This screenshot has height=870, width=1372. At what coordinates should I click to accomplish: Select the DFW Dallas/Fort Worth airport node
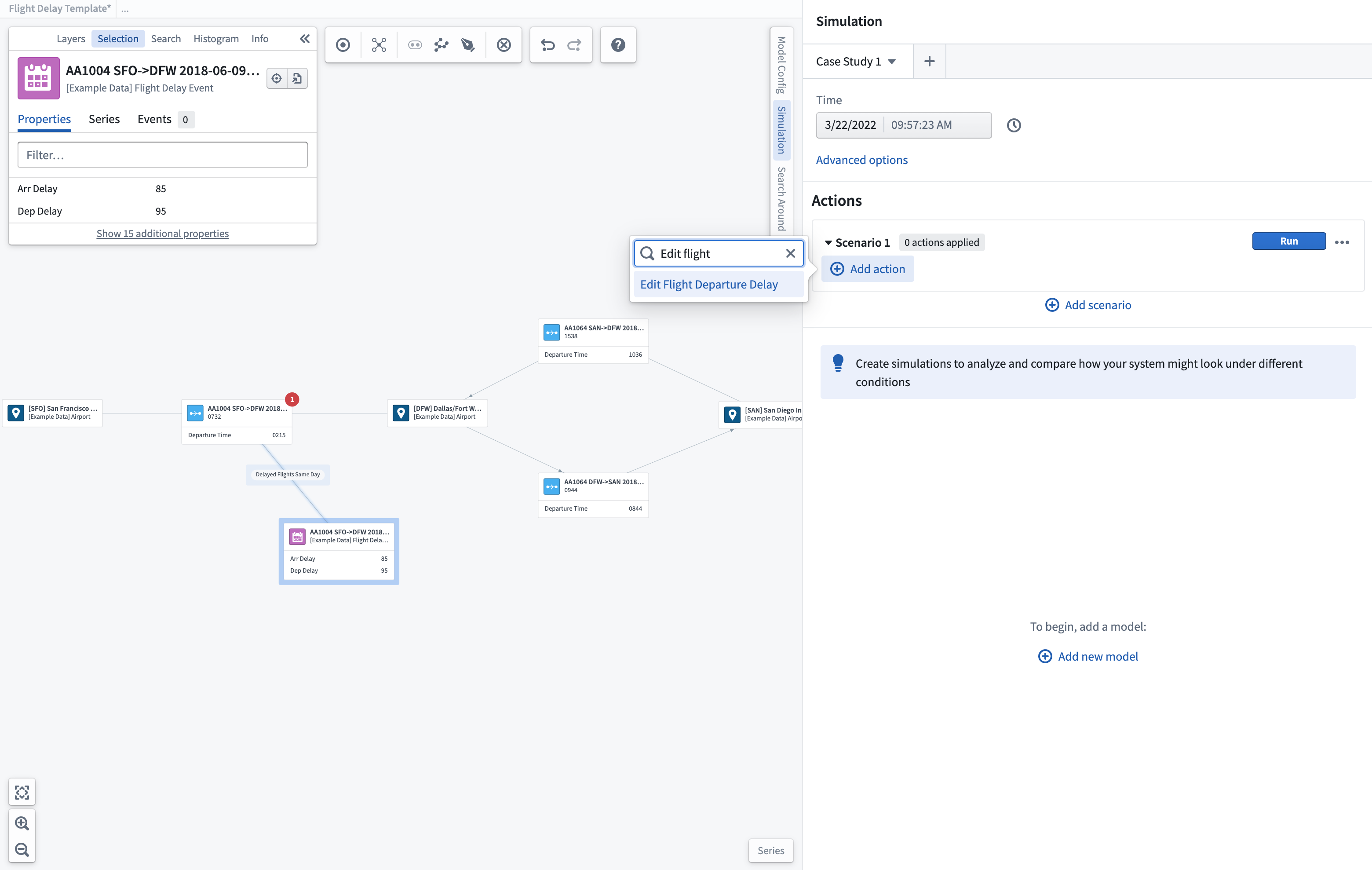click(438, 413)
